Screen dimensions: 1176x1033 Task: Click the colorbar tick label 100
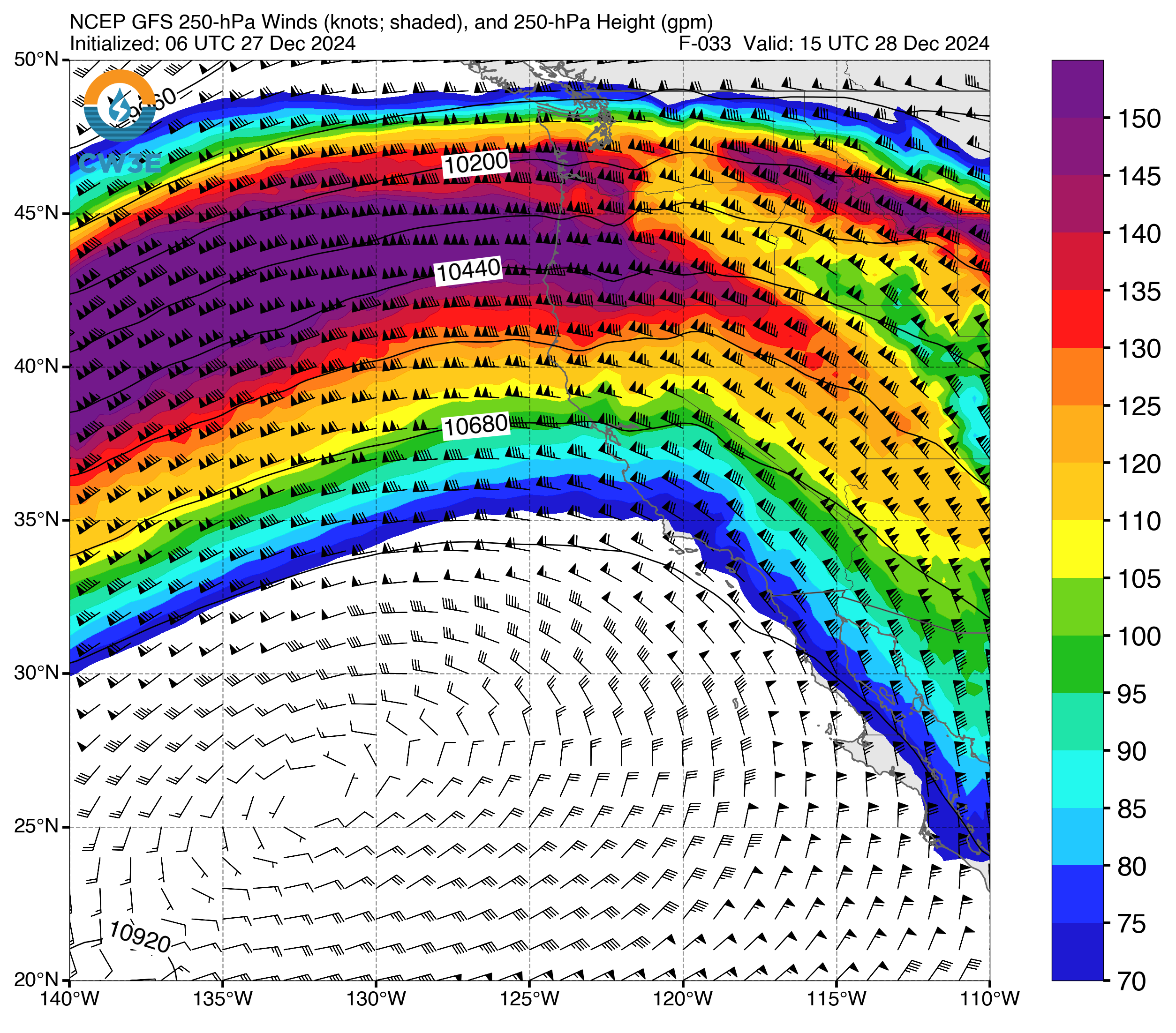[x=1139, y=636]
